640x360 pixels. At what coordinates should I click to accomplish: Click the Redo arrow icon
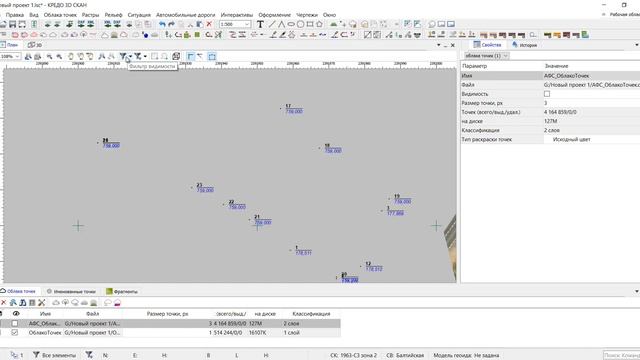coord(171,24)
